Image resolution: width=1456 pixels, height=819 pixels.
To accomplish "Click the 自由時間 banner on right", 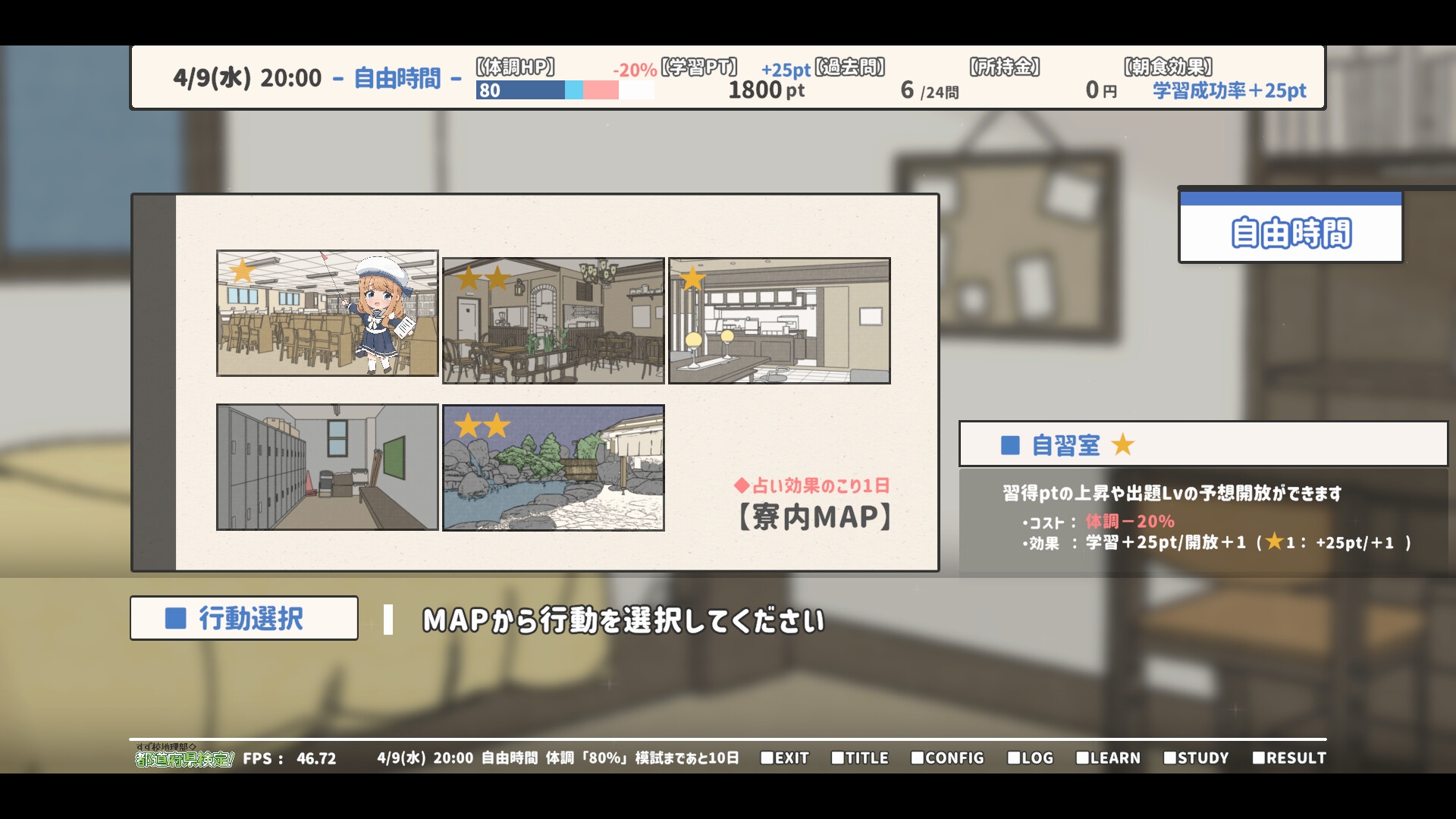I will [1291, 232].
